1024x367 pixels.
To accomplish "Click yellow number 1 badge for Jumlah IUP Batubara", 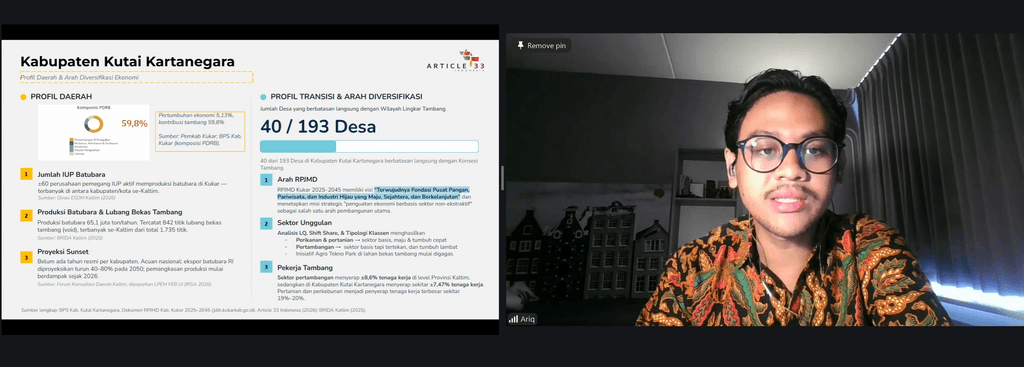I will point(26,174).
